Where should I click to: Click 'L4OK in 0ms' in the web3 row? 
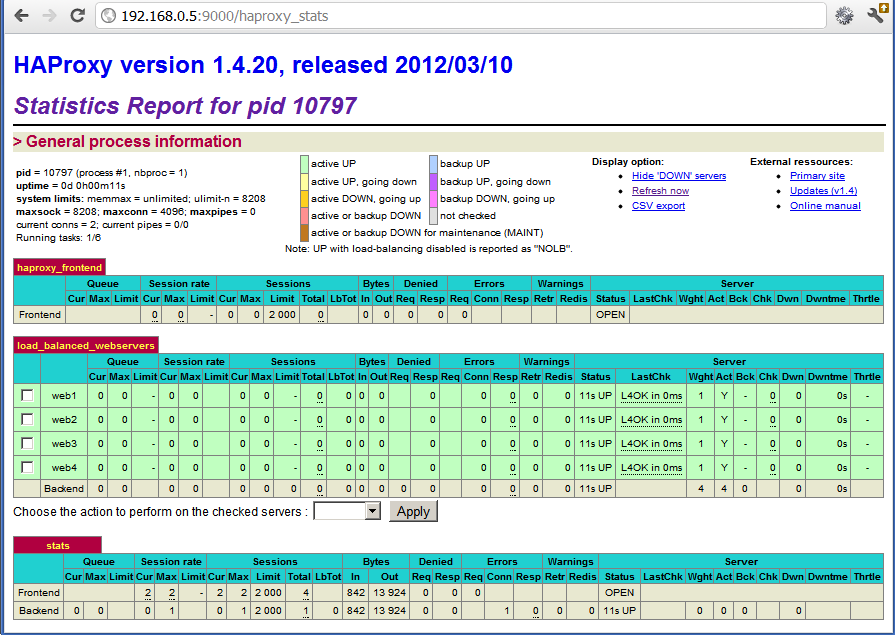coord(651,443)
